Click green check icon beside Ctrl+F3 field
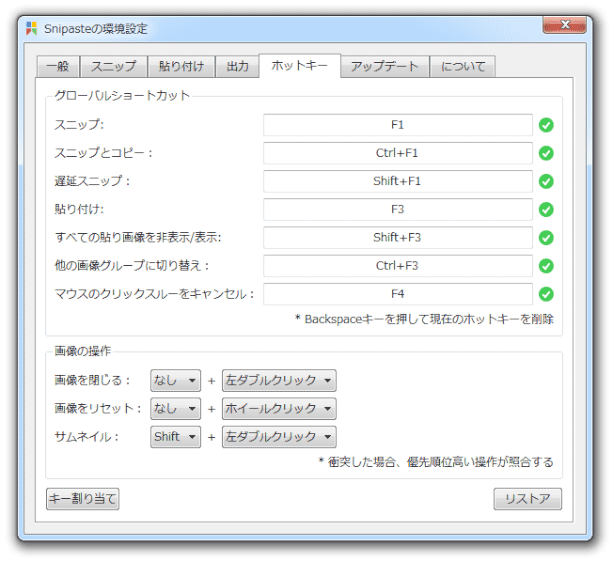The width and height of the screenshot is (613, 561). click(x=546, y=266)
